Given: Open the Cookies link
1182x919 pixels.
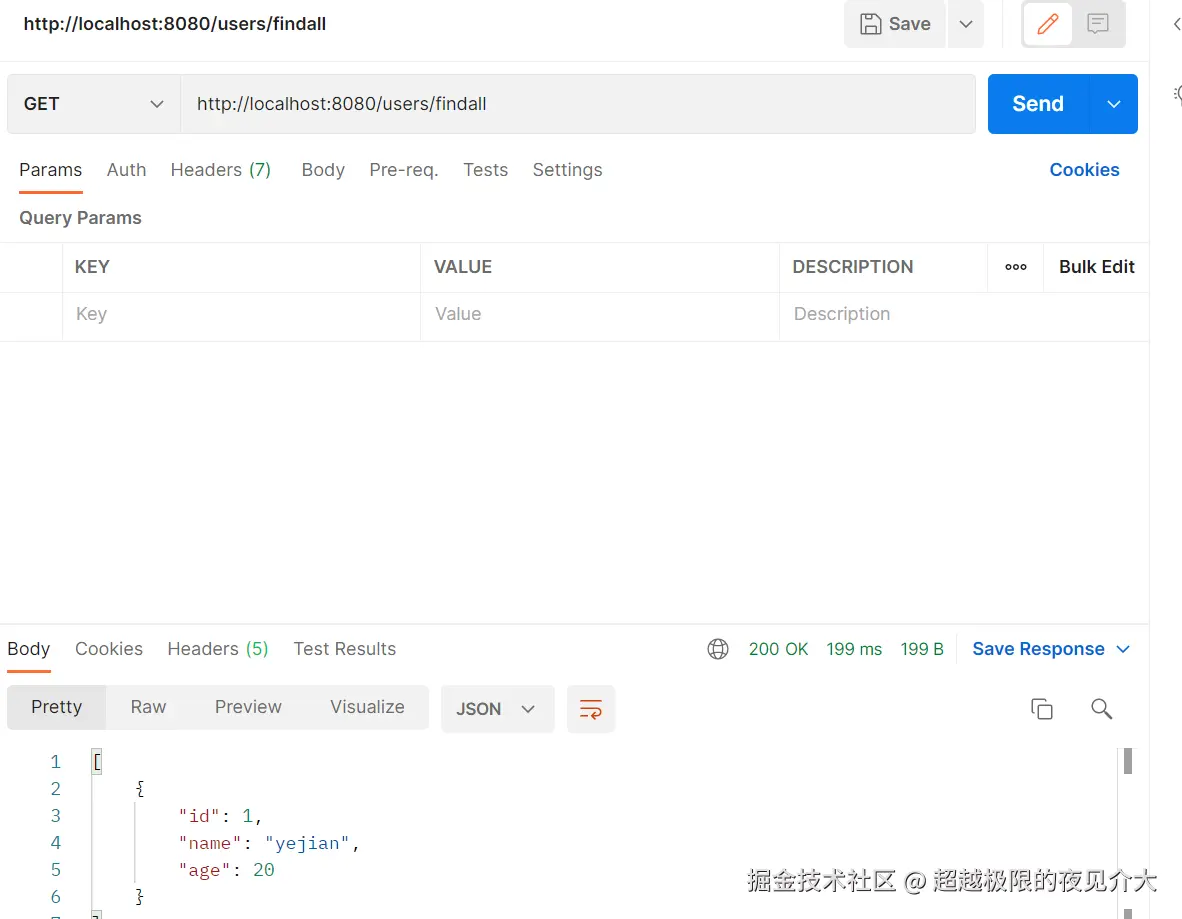Looking at the screenshot, I should click(x=1084, y=170).
